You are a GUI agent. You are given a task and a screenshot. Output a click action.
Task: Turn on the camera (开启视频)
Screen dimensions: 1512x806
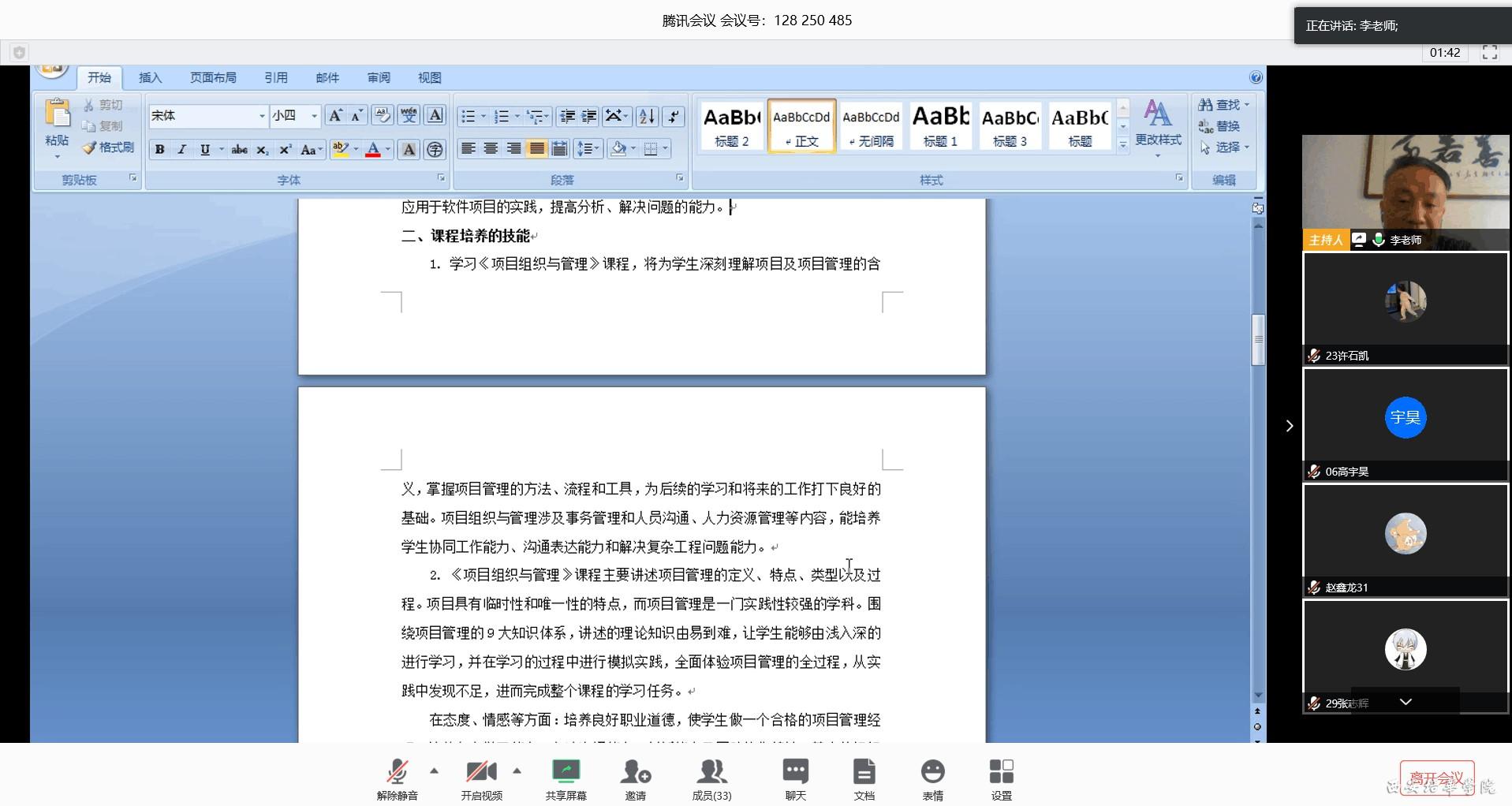pyautogui.click(x=481, y=771)
